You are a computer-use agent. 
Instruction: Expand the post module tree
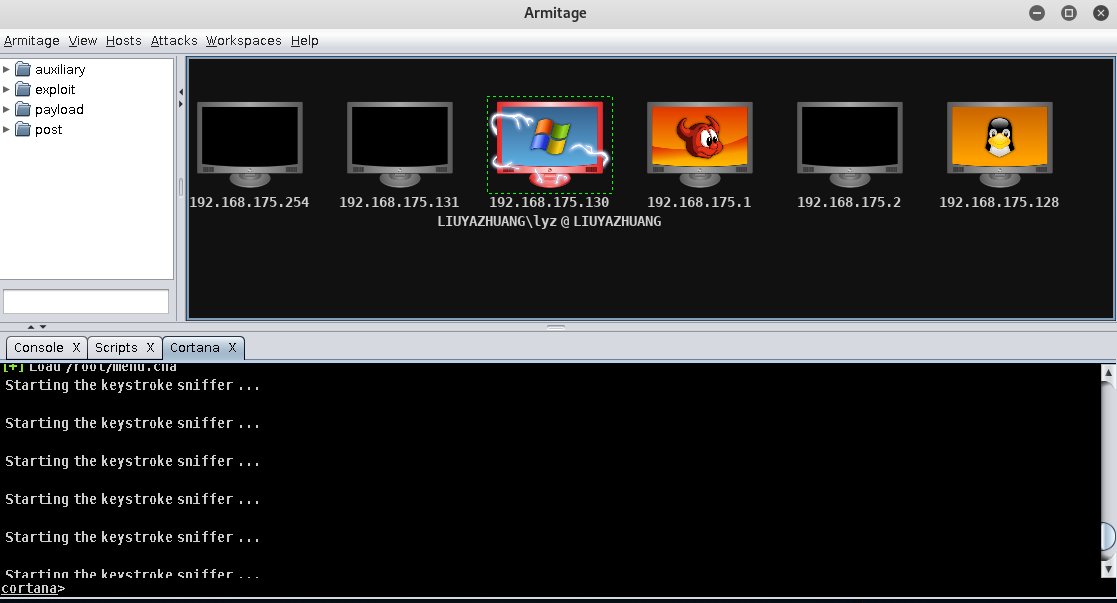click(6, 129)
